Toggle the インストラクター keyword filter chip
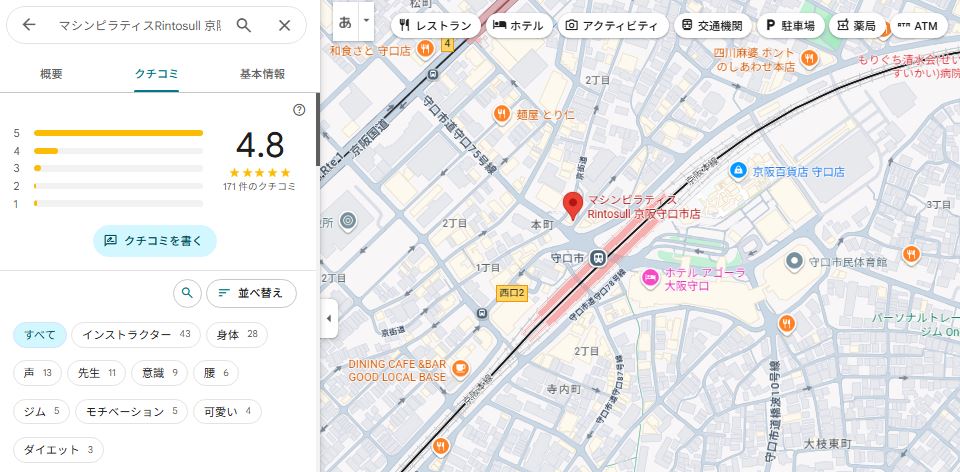960x472 pixels. [136, 335]
